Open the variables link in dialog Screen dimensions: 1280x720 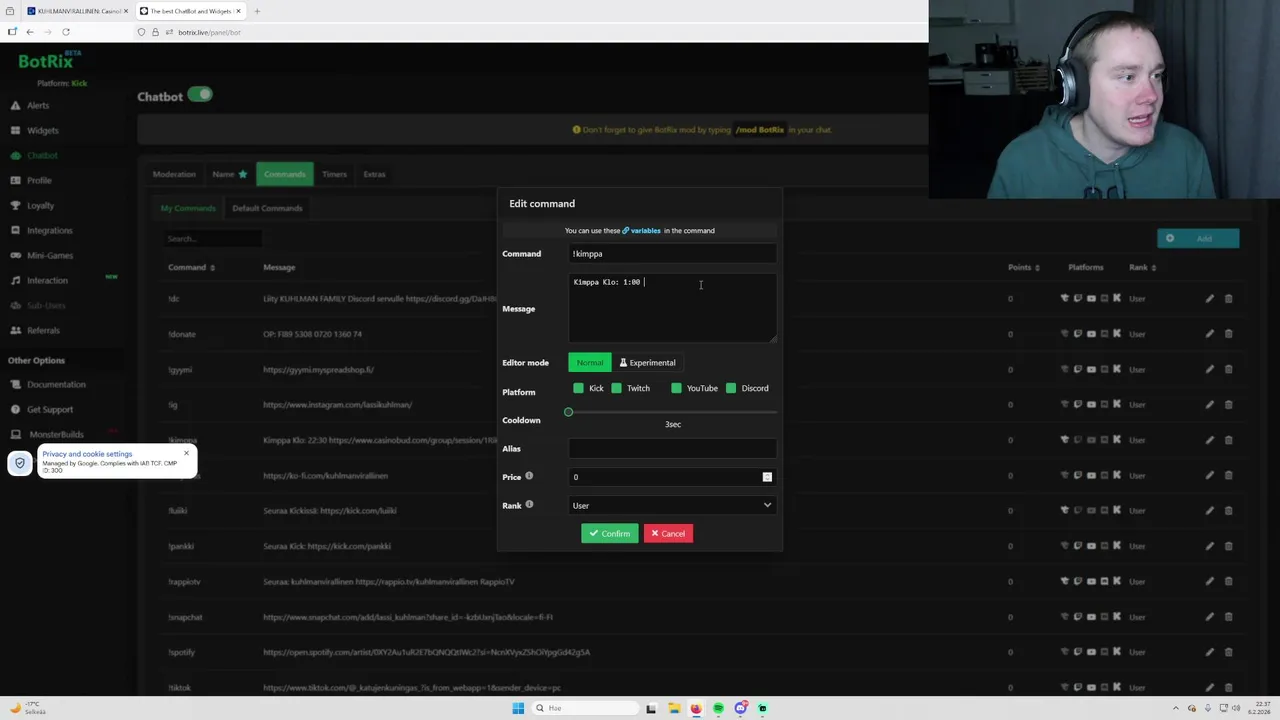[x=641, y=230]
